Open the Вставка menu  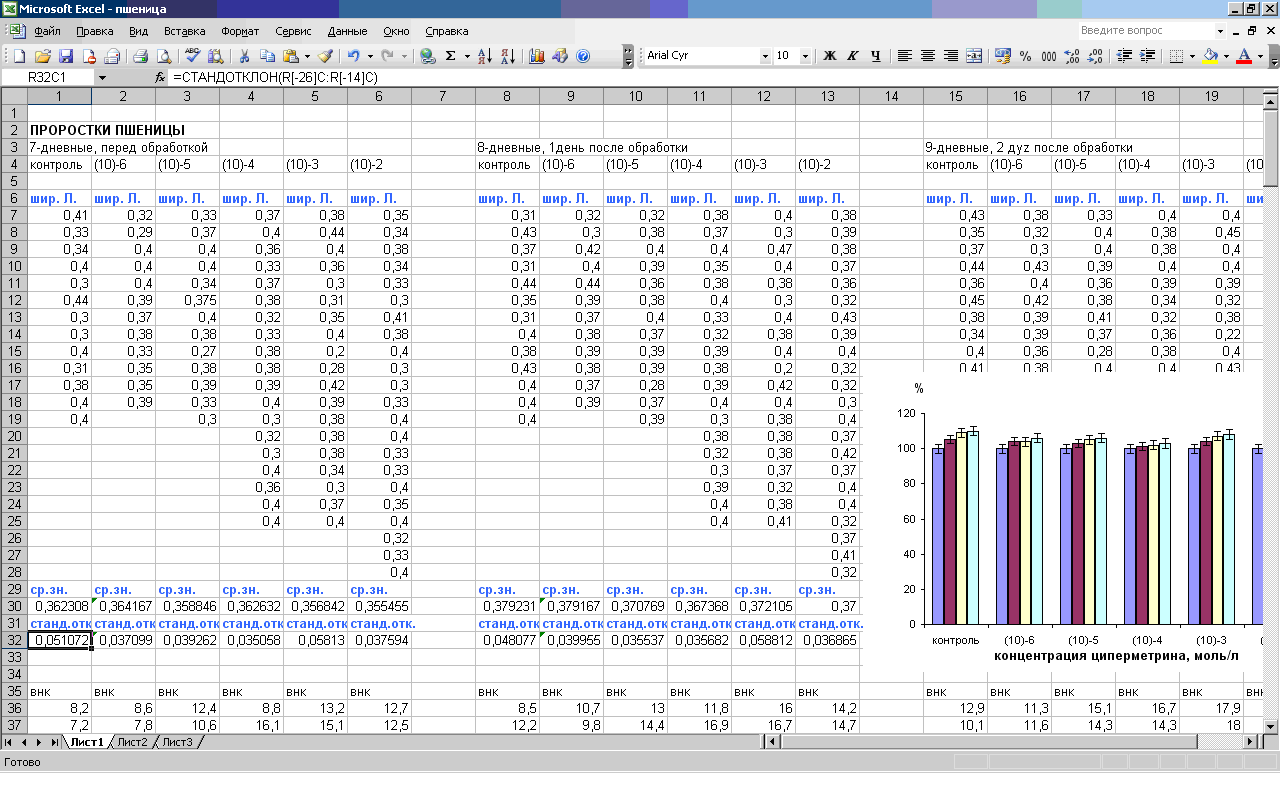point(184,31)
